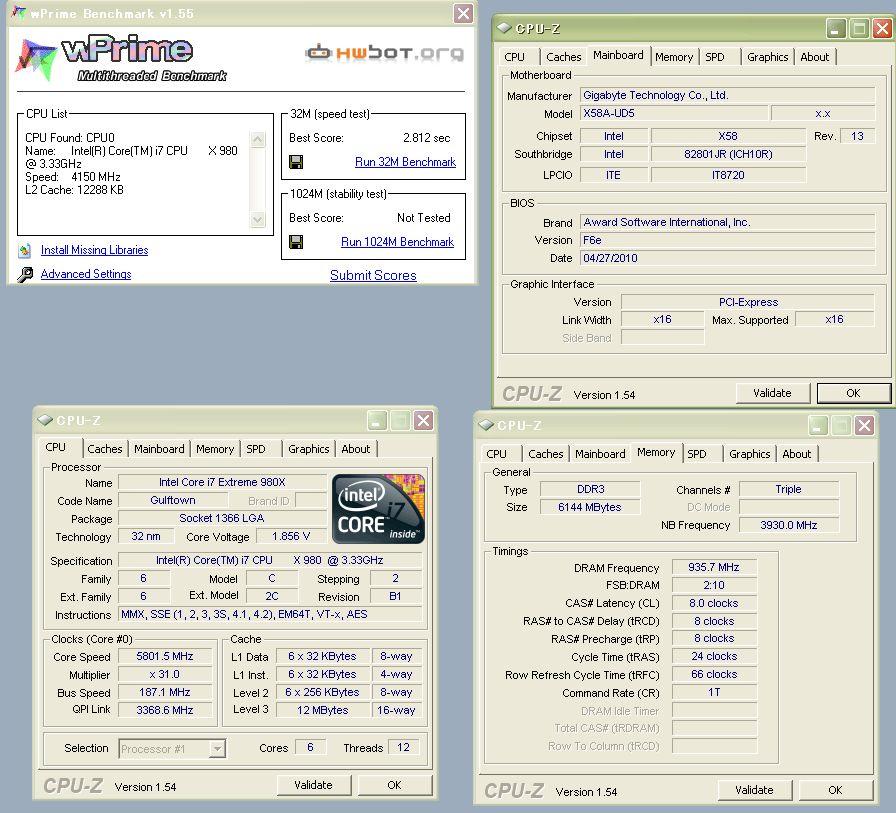Open Graphics tab in Memory CPU-Z window

pos(750,454)
